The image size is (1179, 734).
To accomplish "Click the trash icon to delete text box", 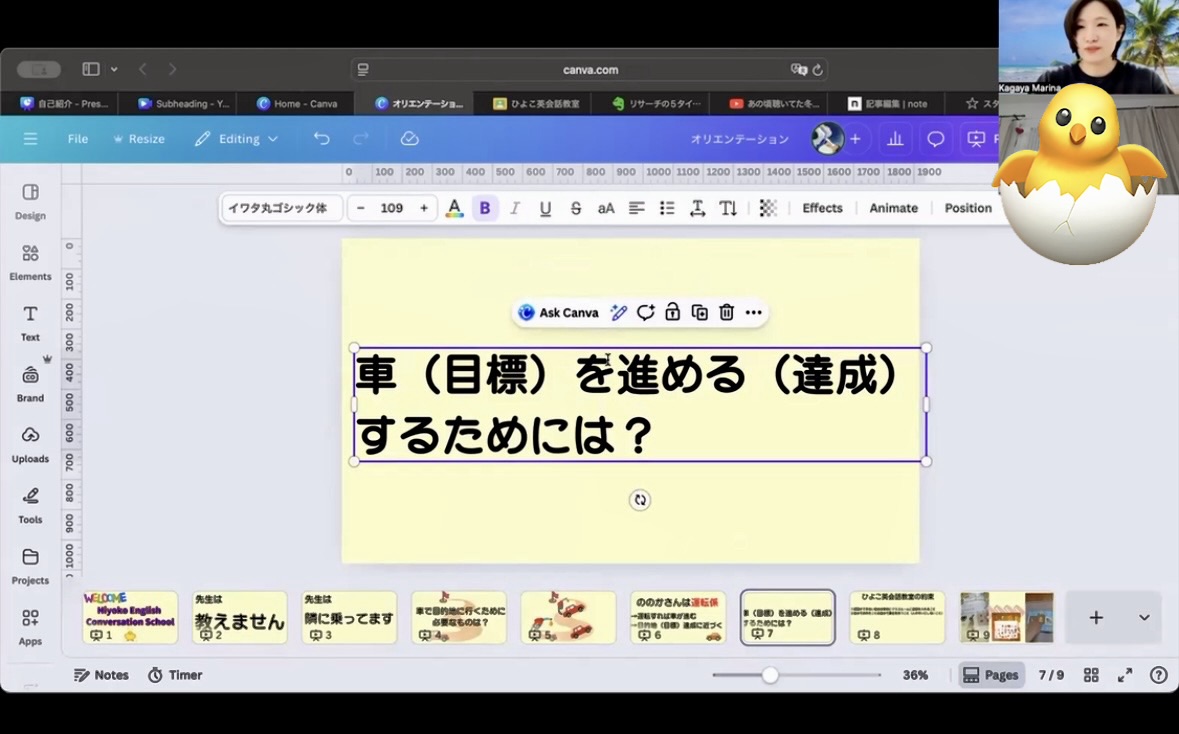I will [727, 313].
